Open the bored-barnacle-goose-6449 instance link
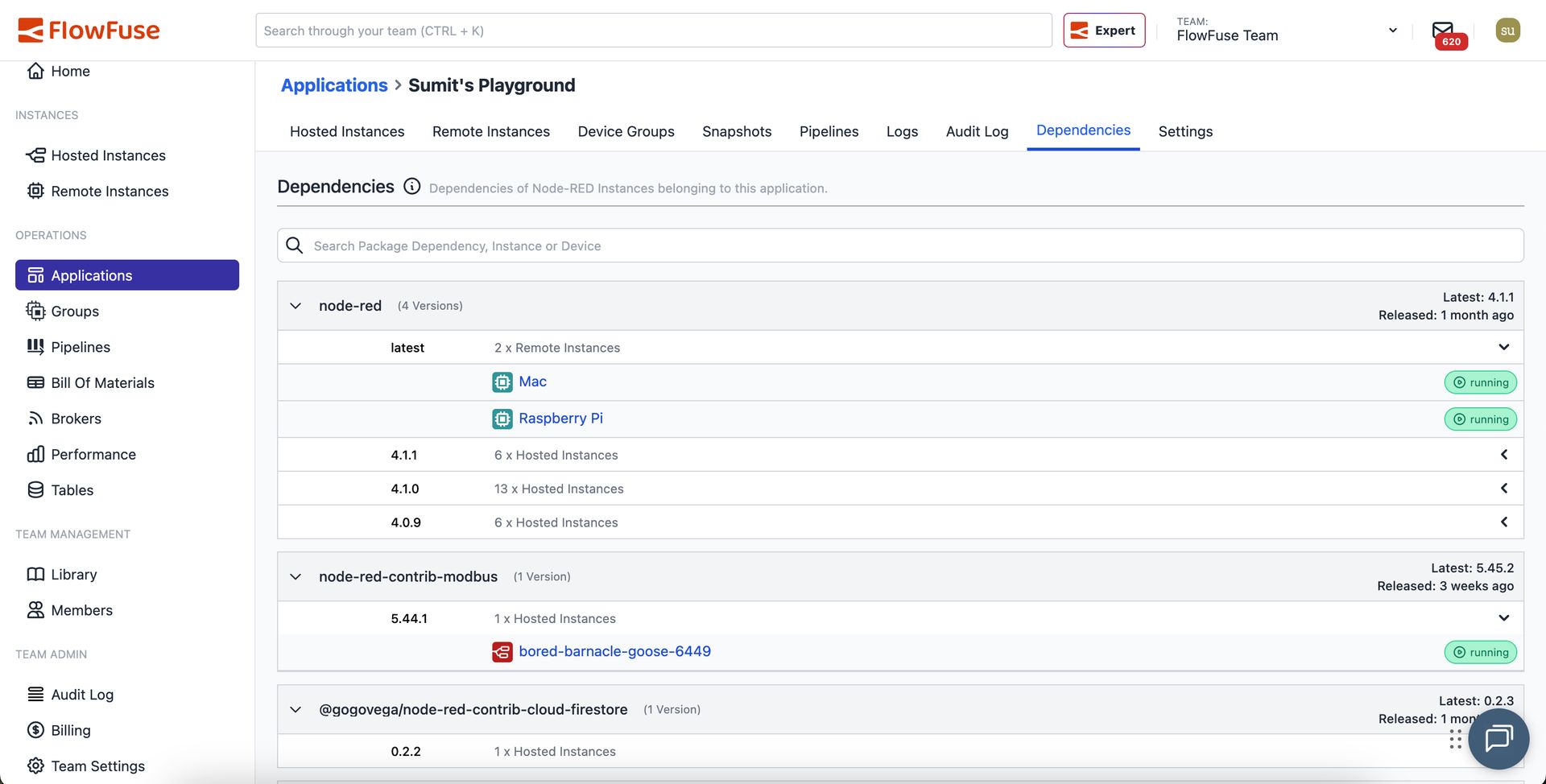This screenshot has height=784, width=1546. pos(614,651)
